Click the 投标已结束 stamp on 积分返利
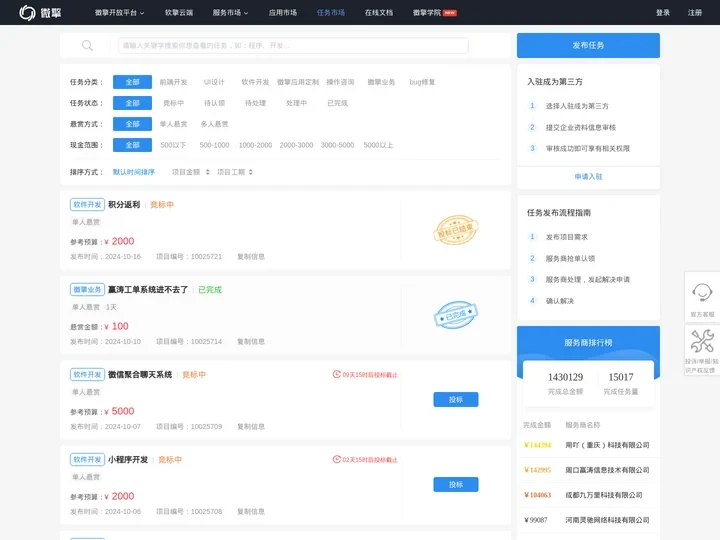The image size is (720, 540). click(x=456, y=230)
